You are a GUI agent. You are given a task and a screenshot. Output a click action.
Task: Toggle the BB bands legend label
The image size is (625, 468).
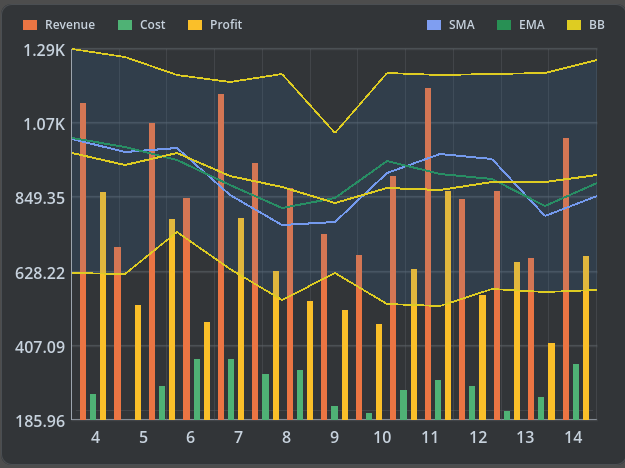click(597, 24)
